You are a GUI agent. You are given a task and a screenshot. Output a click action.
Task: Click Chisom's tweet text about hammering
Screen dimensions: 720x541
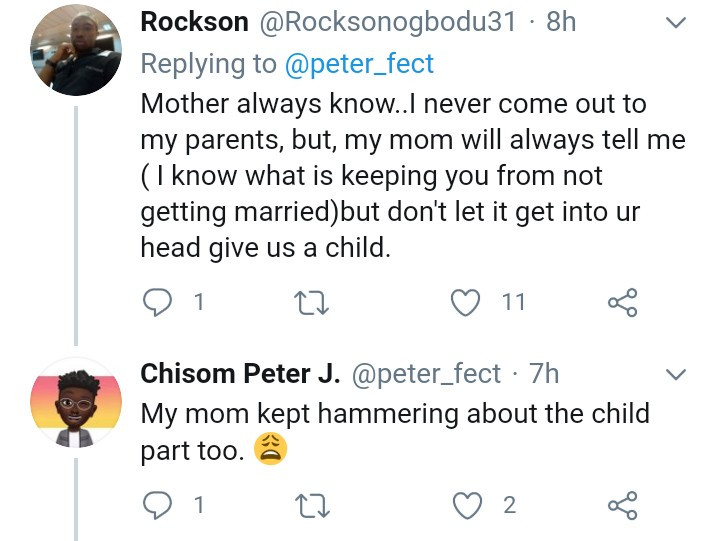click(x=395, y=413)
